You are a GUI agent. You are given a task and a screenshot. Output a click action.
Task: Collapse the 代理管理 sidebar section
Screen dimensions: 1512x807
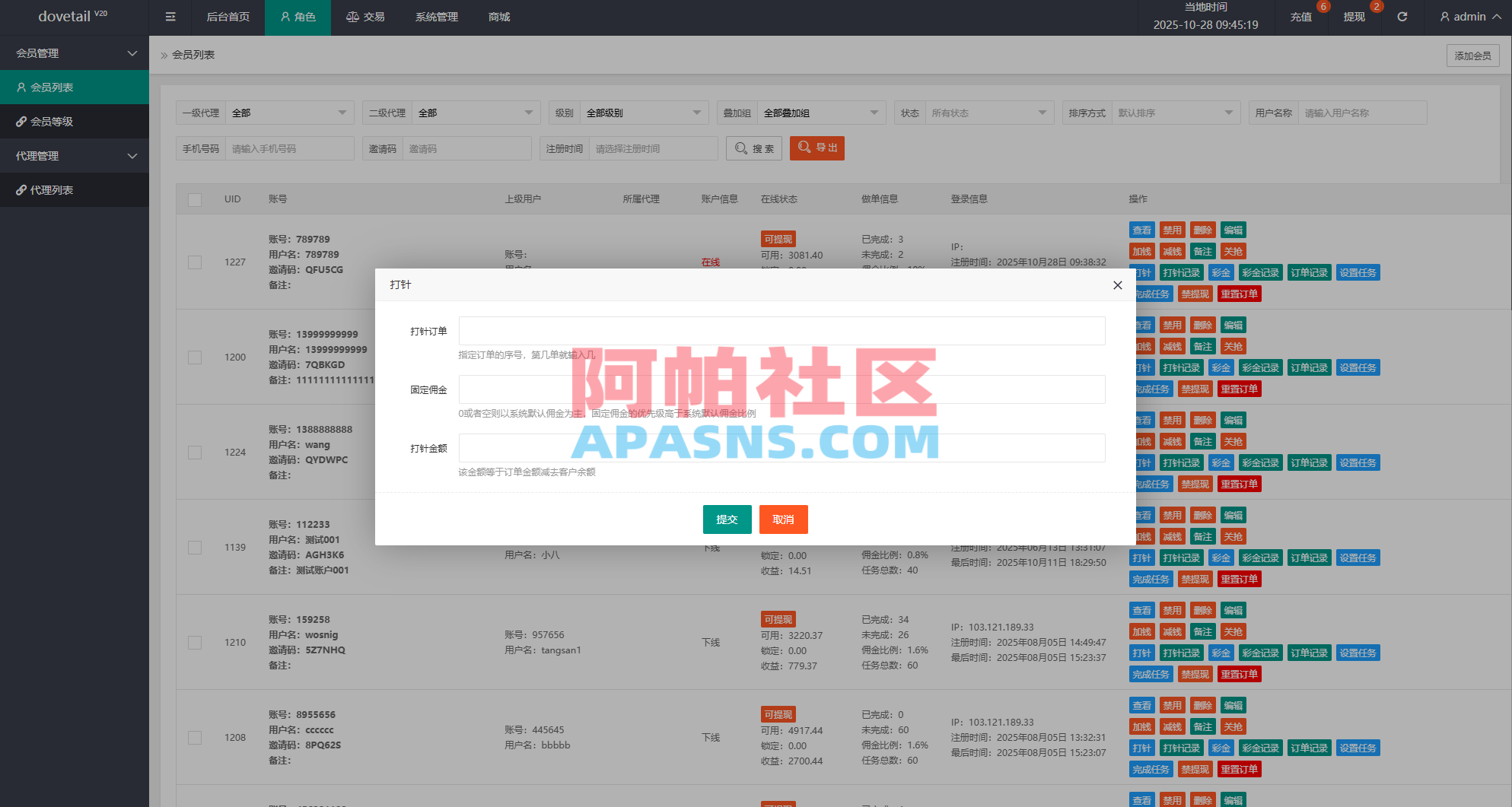tap(75, 156)
